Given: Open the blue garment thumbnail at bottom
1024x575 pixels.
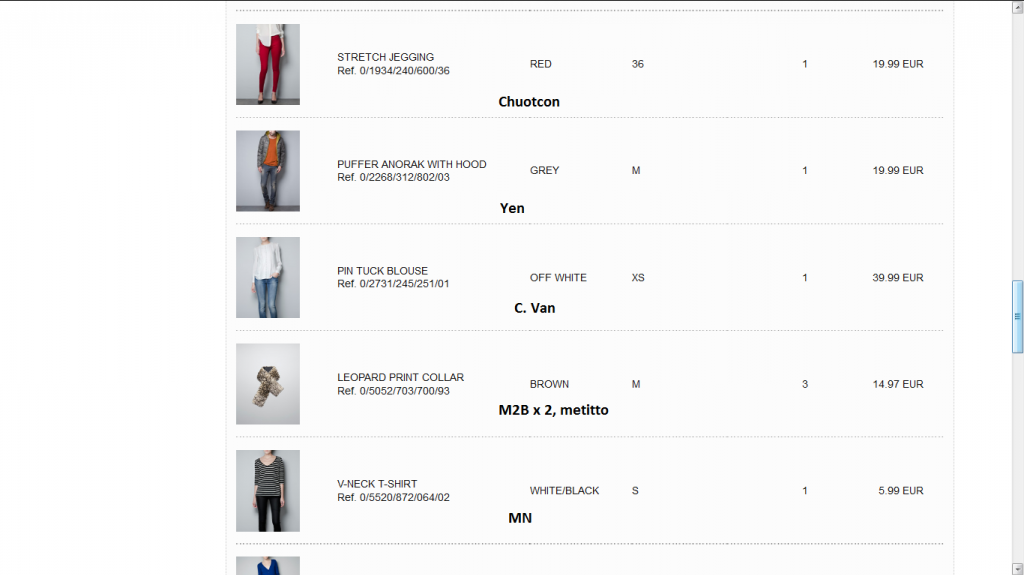Looking at the screenshot, I should click(x=268, y=566).
